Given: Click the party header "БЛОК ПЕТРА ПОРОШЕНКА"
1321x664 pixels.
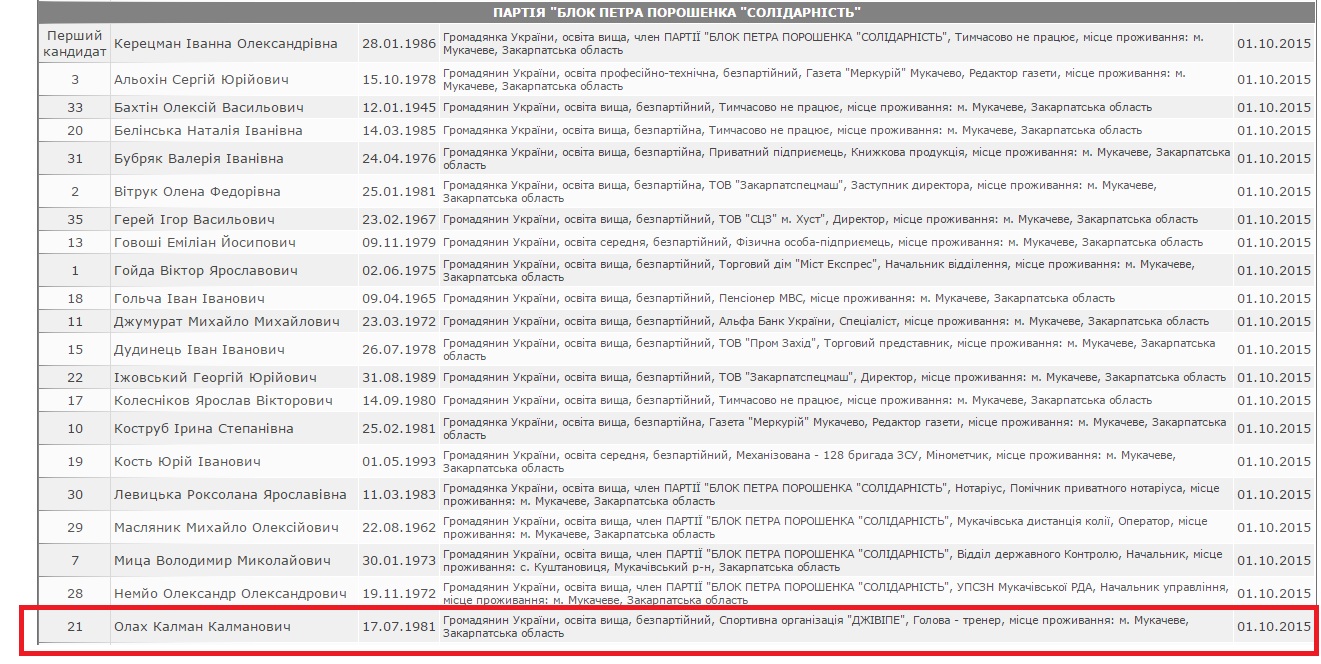Looking at the screenshot, I should (x=677, y=13).
